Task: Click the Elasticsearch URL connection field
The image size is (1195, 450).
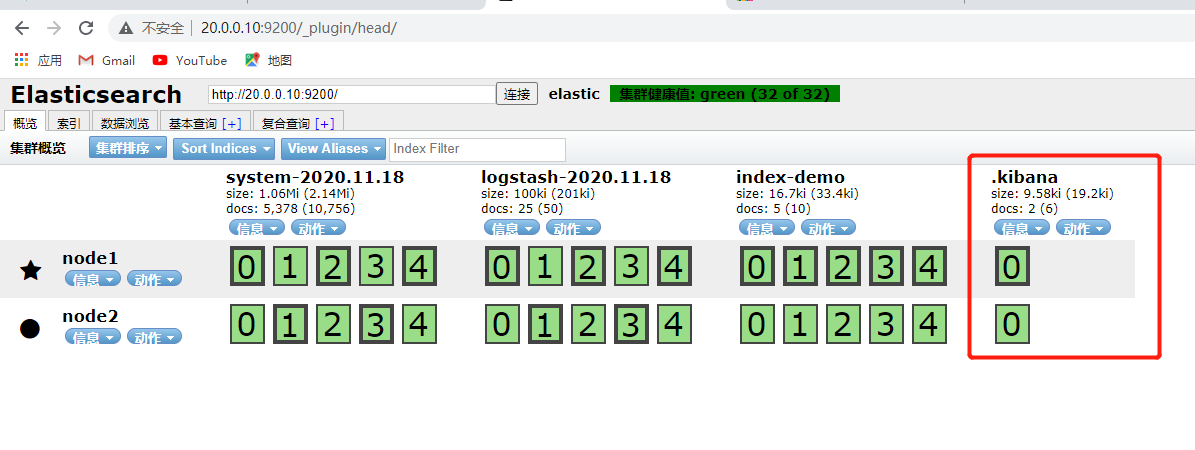Action: click(x=352, y=95)
